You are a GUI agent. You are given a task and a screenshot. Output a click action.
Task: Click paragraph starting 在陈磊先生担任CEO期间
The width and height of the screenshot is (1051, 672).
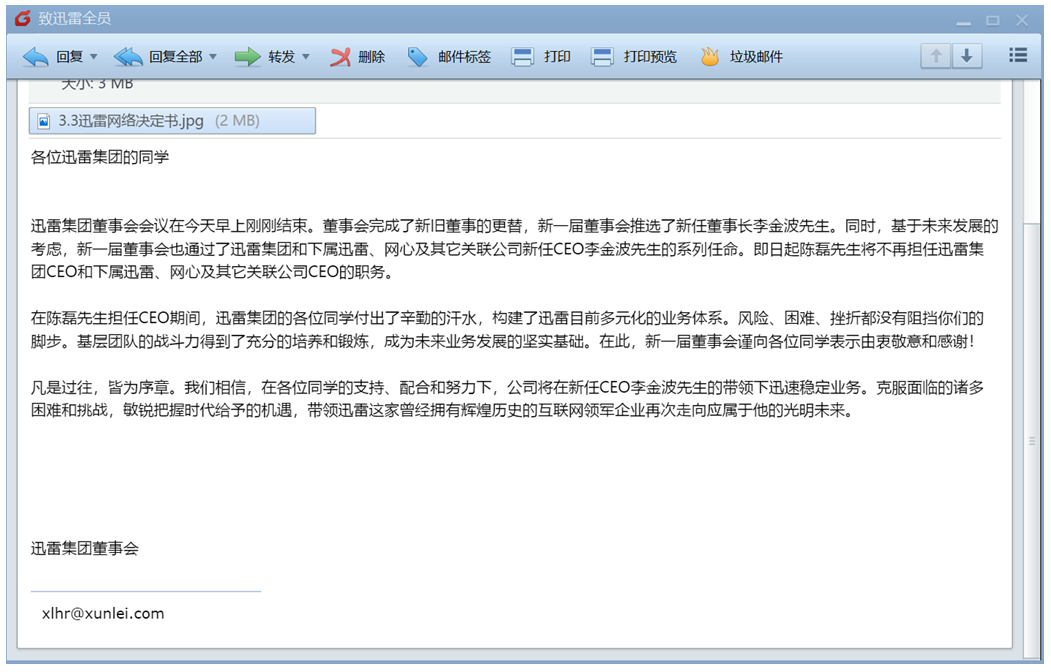click(x=507, y=330)
